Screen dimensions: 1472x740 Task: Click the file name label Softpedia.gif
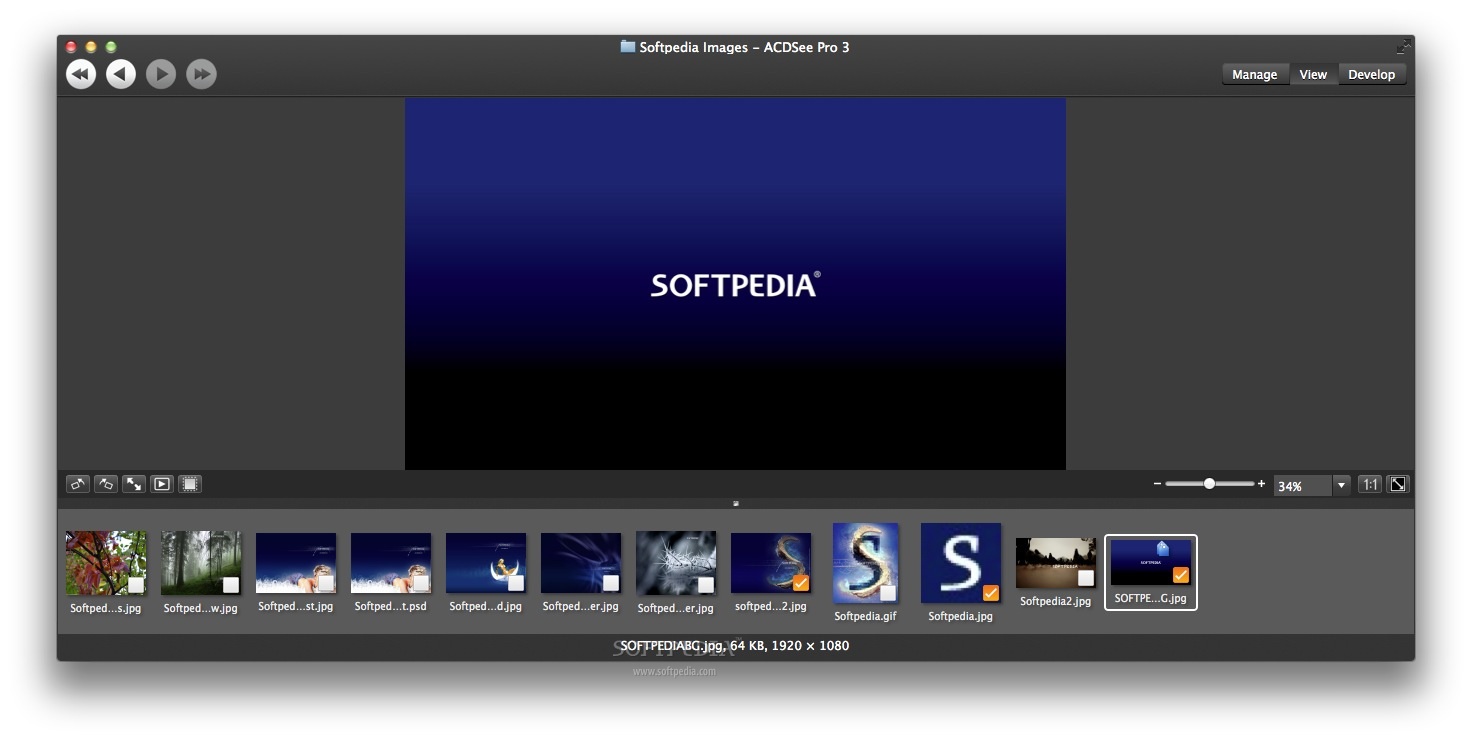(x=866, y=616)
